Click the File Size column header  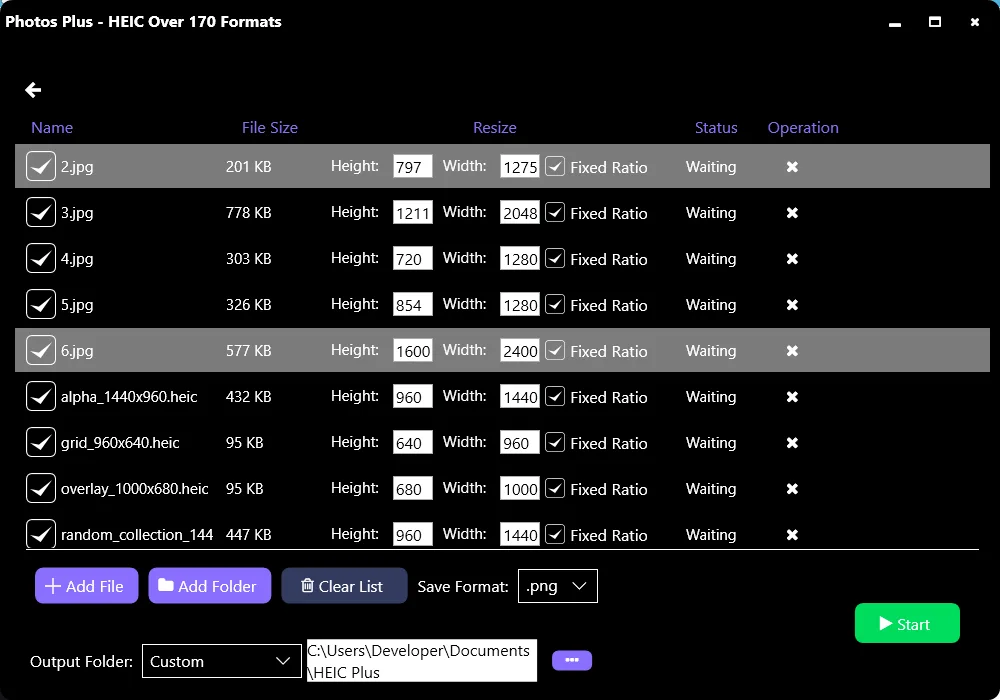tap(270, 128)
